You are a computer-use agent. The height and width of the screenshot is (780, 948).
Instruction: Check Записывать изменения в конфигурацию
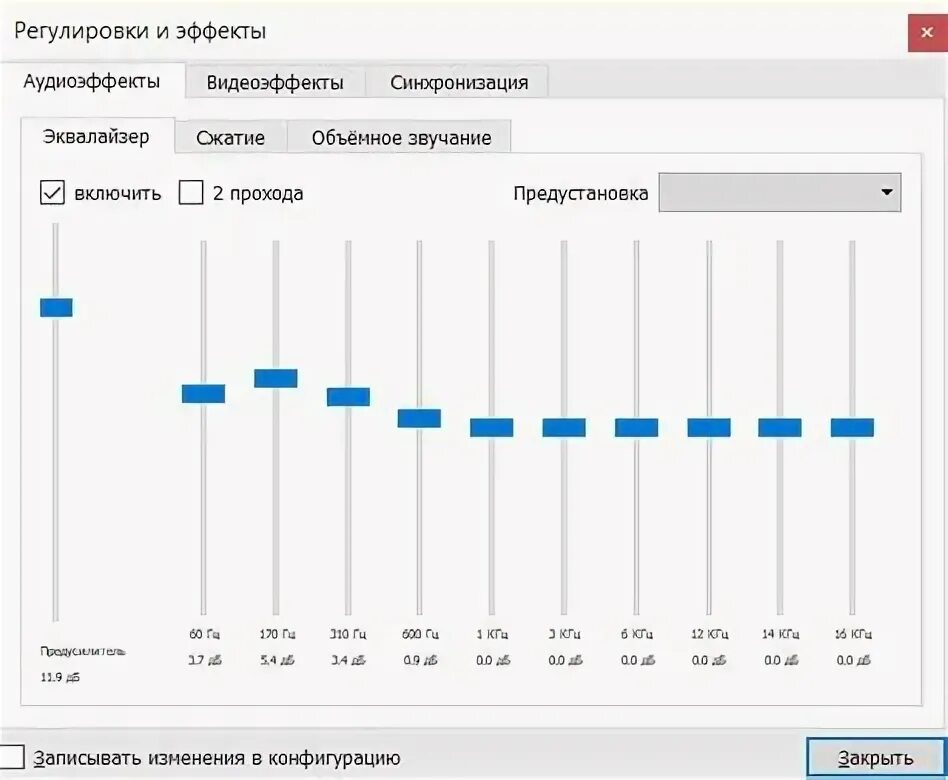pyautogui.click(x=11, y=757)
